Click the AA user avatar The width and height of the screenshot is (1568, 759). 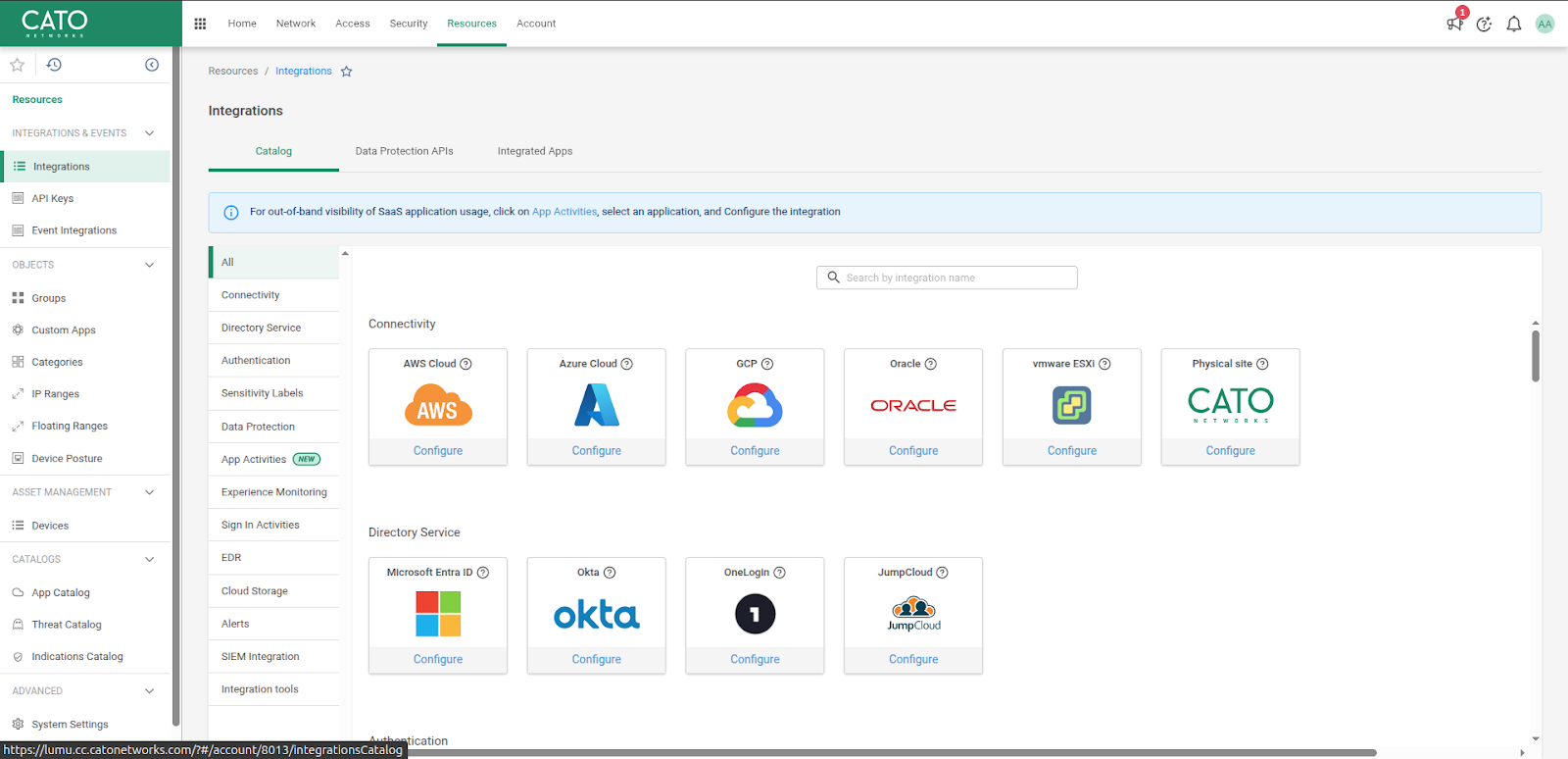(x=1544, y=24)
